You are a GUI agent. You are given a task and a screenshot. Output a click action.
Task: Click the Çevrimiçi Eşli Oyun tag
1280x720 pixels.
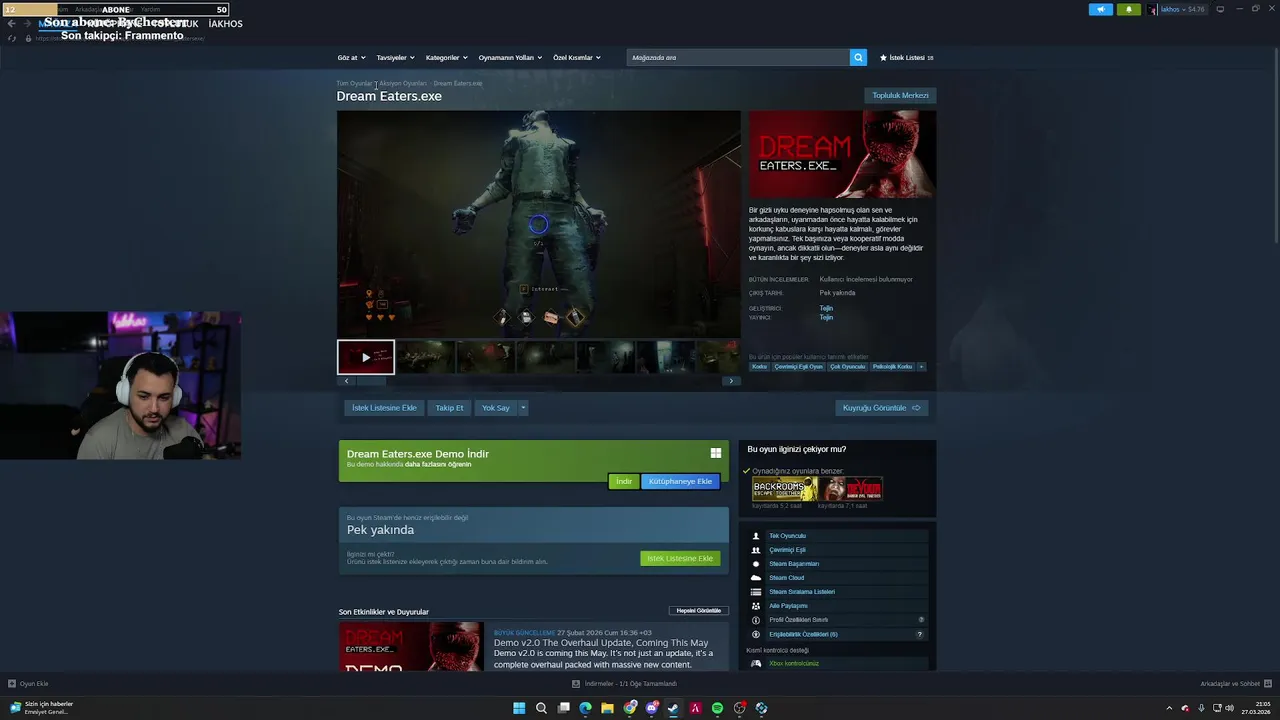[x=798, y=366]
